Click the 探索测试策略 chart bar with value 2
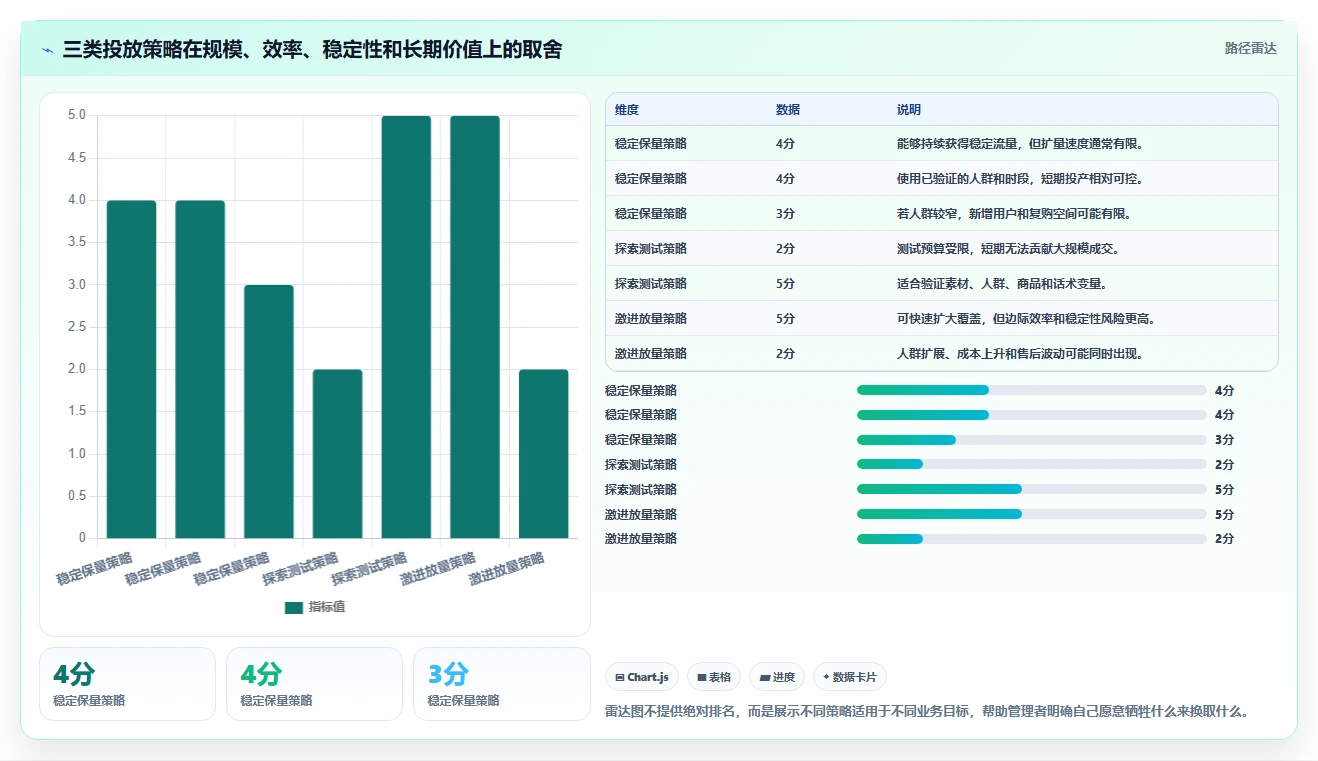This screenshot has height=761, width=1318. tap(338, 454)
